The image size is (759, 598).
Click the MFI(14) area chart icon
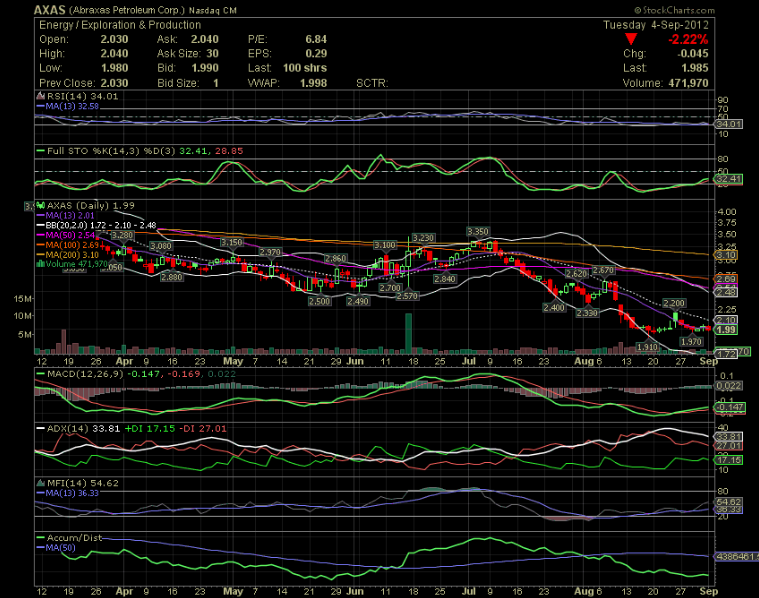pos(41,483)
